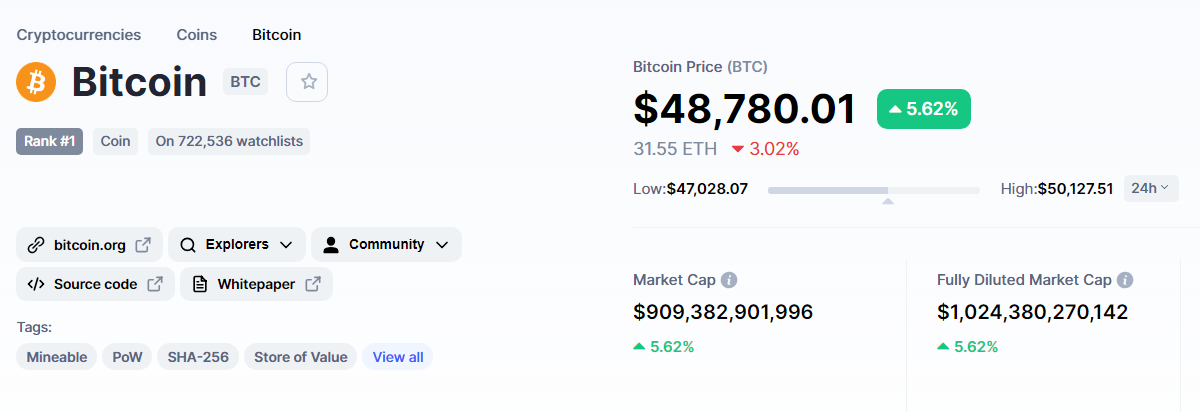Click the person icon in Community
Viewport: 1200px width, 412px height.
331,244
